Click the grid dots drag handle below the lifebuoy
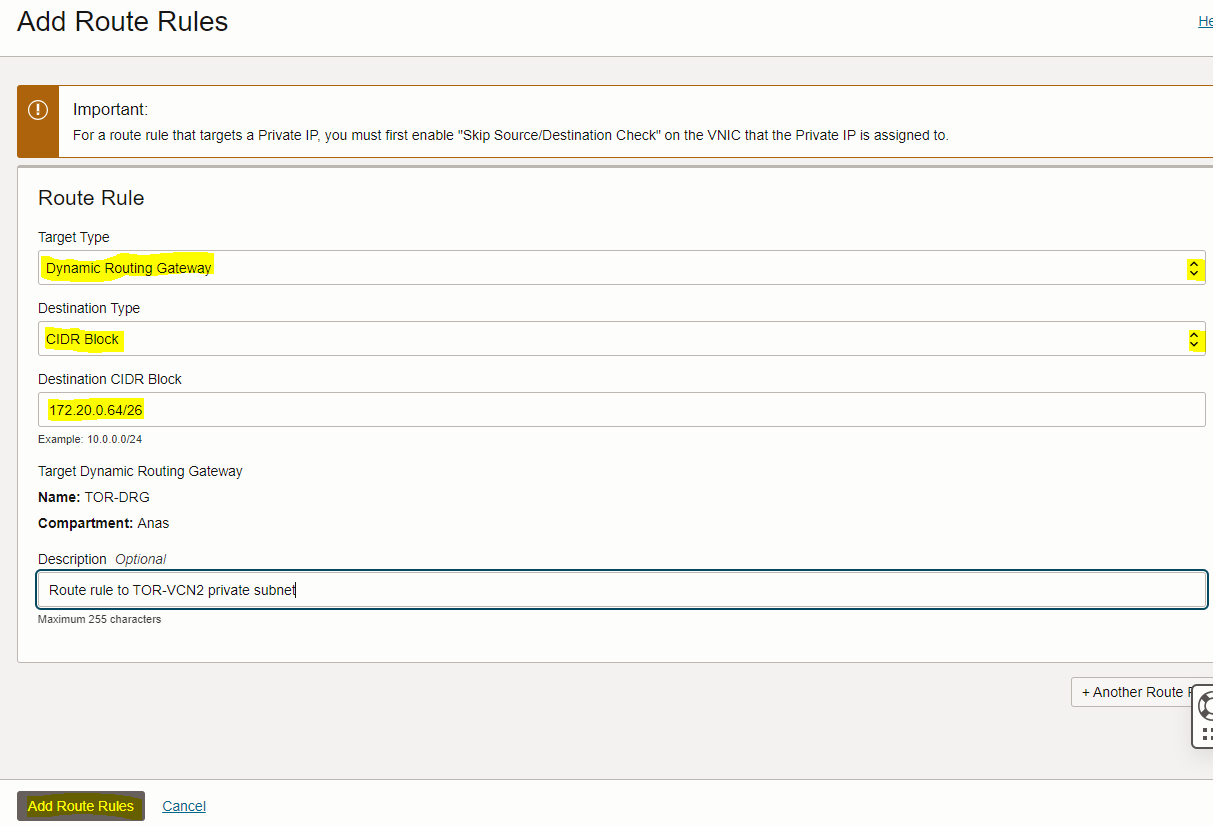This screenshot has height=826, width=1213. click(1206, 735)
